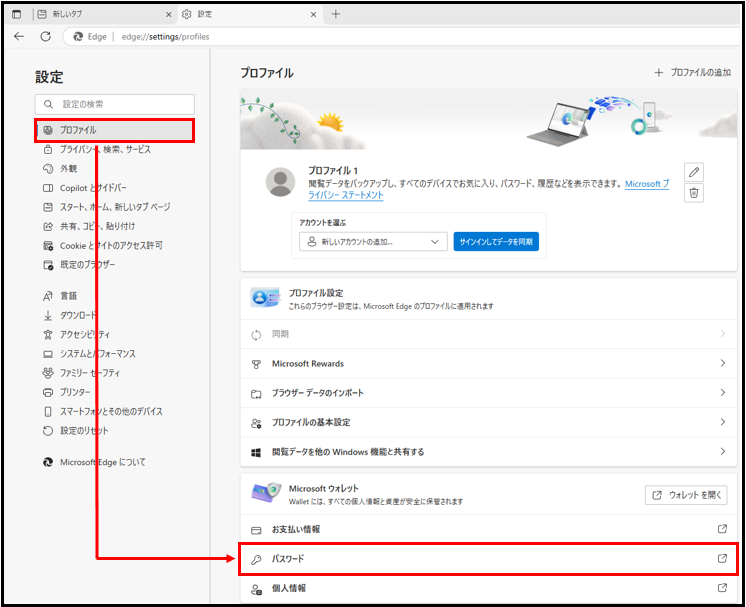This screenshot has width=746, height=607.
Task: Switch to the 新しいタブ tab
Action: coord(105,14)
